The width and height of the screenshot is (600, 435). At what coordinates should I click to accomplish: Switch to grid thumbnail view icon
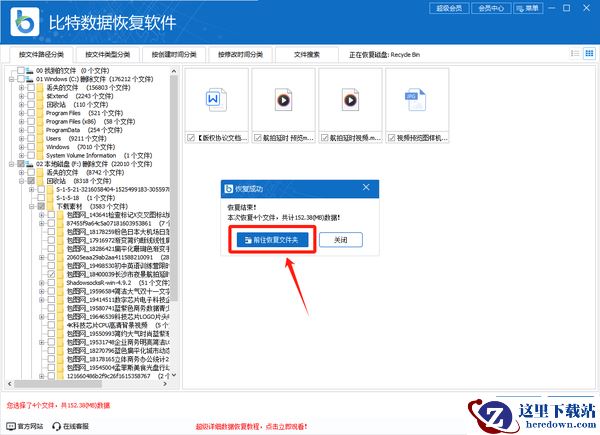[589, 54]
